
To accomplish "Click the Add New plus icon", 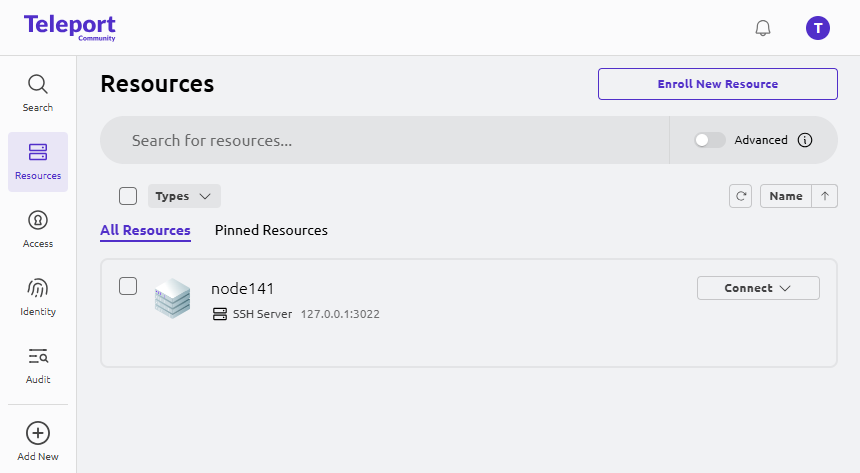I will click(38, 433).
